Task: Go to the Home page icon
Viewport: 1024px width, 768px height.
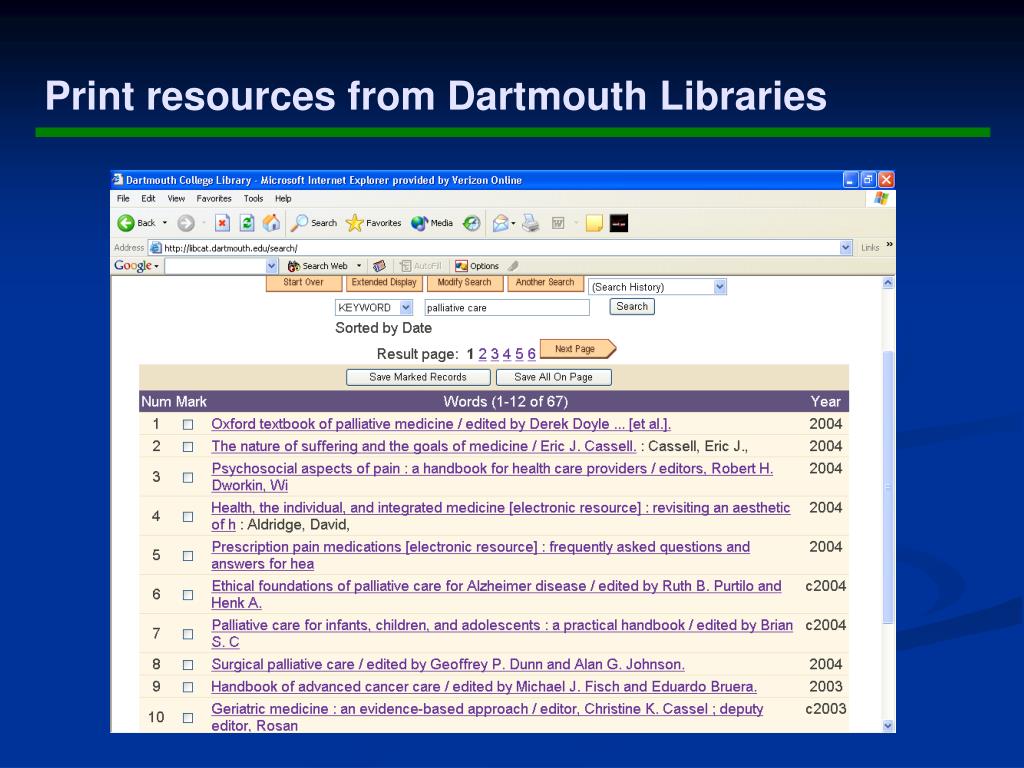Action: [x=271, y=223]
